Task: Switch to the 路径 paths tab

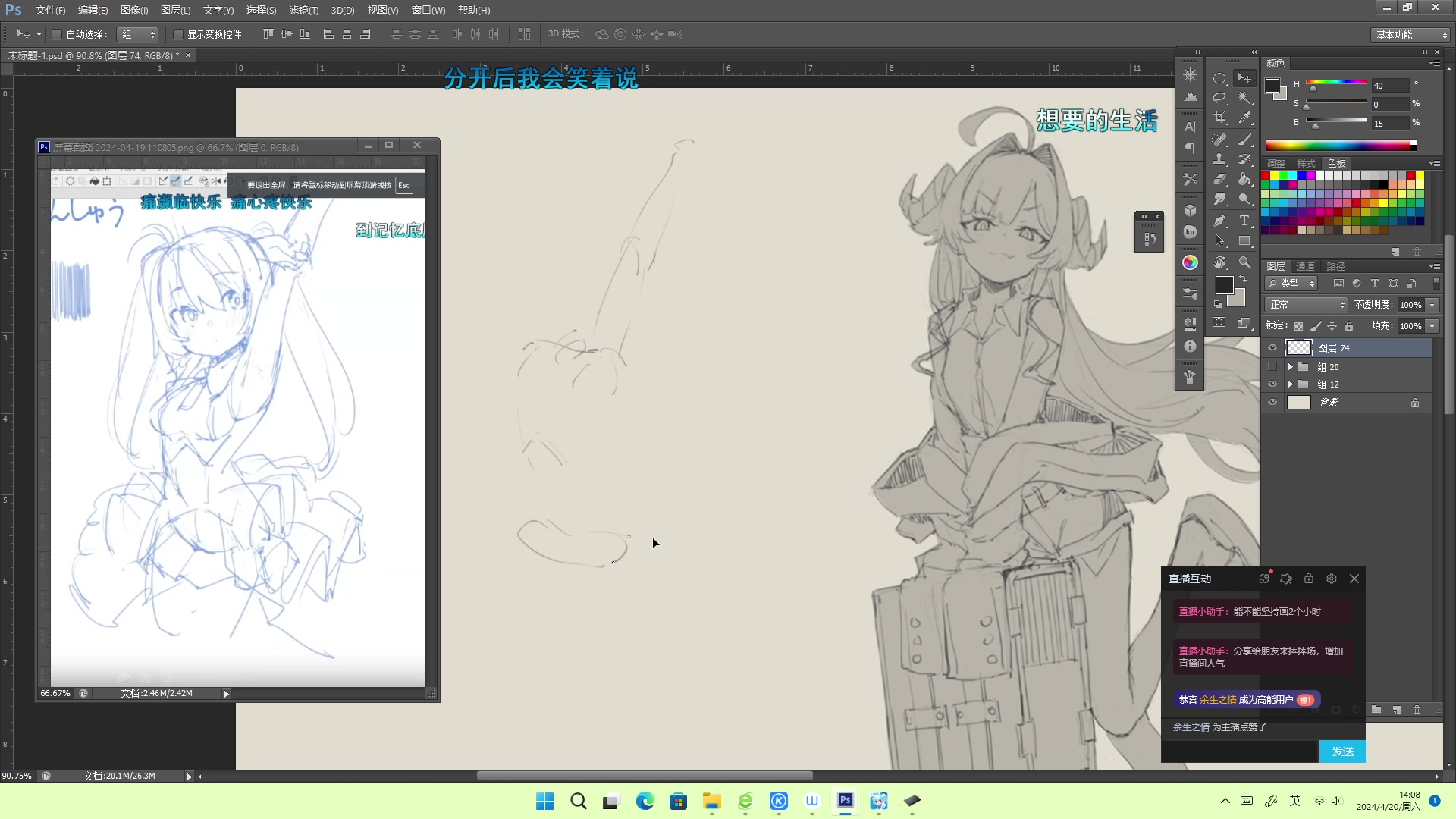Action: click(x=1335, y=267)
